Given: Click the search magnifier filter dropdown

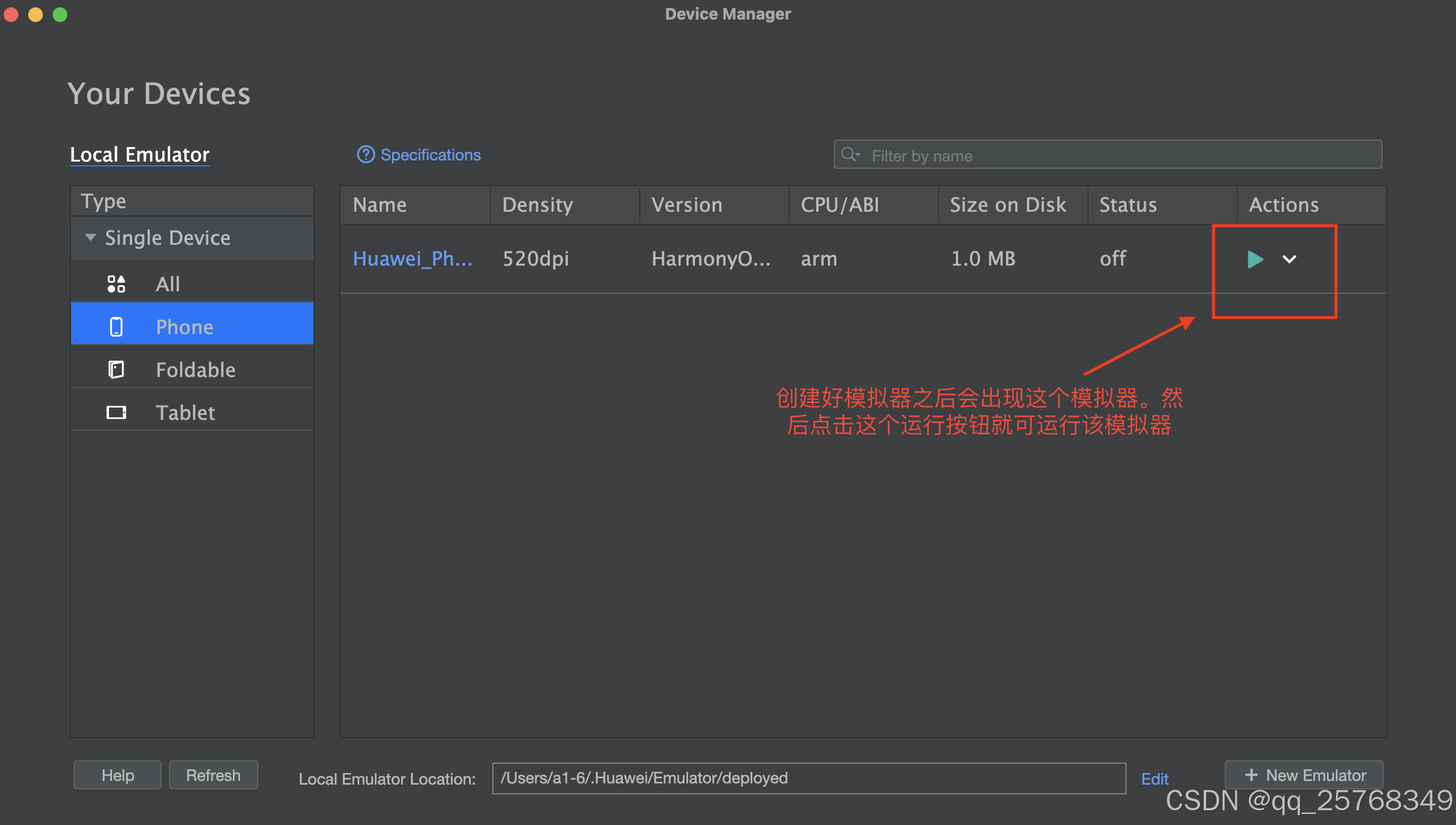Looking at the screenshot, I should (x=850, y=155).
